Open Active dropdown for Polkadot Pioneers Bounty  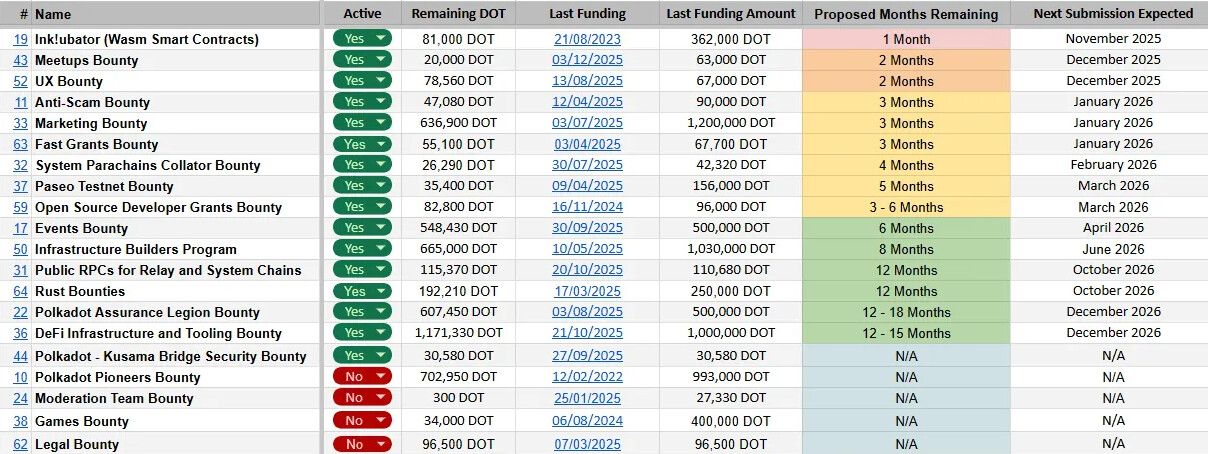(x=381, y=377)
